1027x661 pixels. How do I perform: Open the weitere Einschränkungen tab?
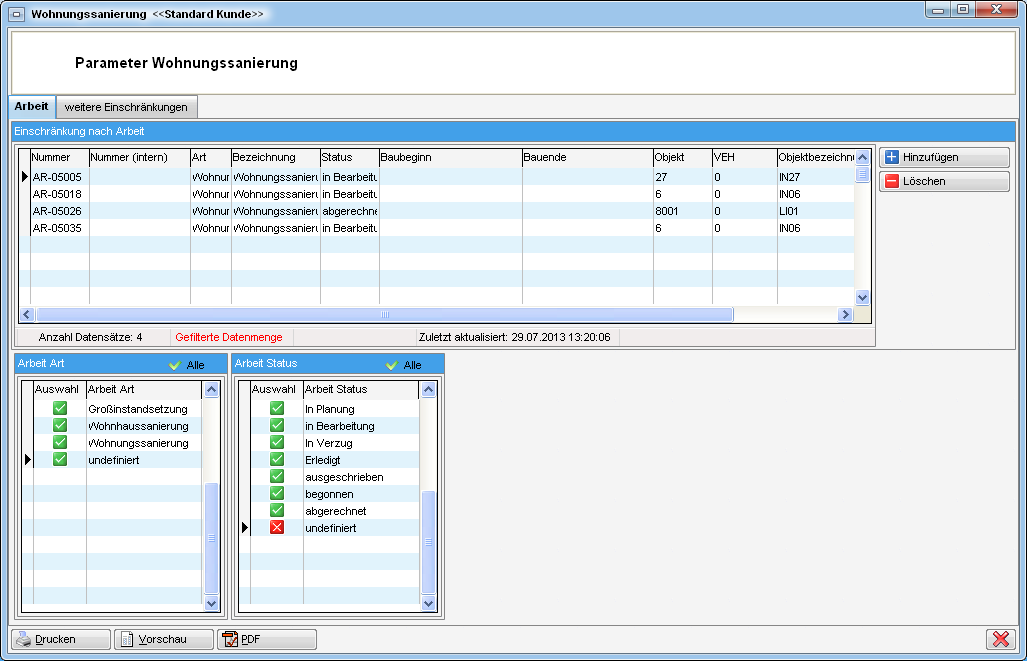126,107
